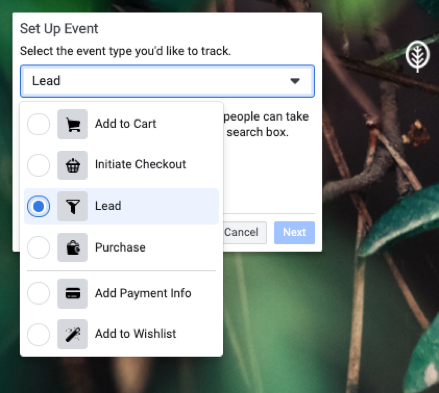The image size is (439, 393).
Task: Collapse the event type dropdown arrow
Action: tap(295, 81)
